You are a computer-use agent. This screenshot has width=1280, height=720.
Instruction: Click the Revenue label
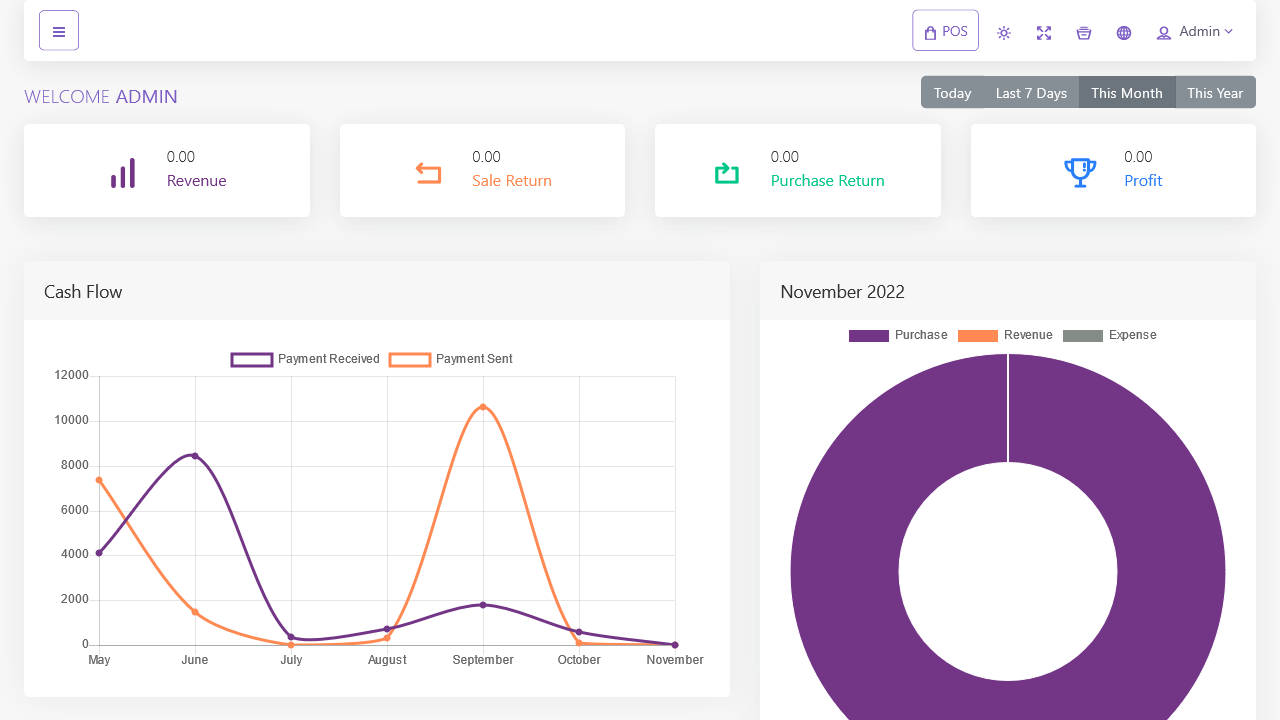click(197, 181)
